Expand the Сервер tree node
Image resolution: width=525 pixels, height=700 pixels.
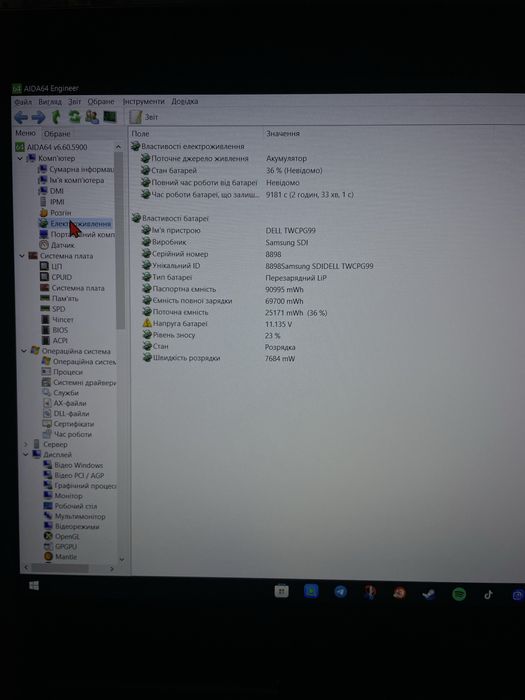pyautogui.click(x=26, y=445)
